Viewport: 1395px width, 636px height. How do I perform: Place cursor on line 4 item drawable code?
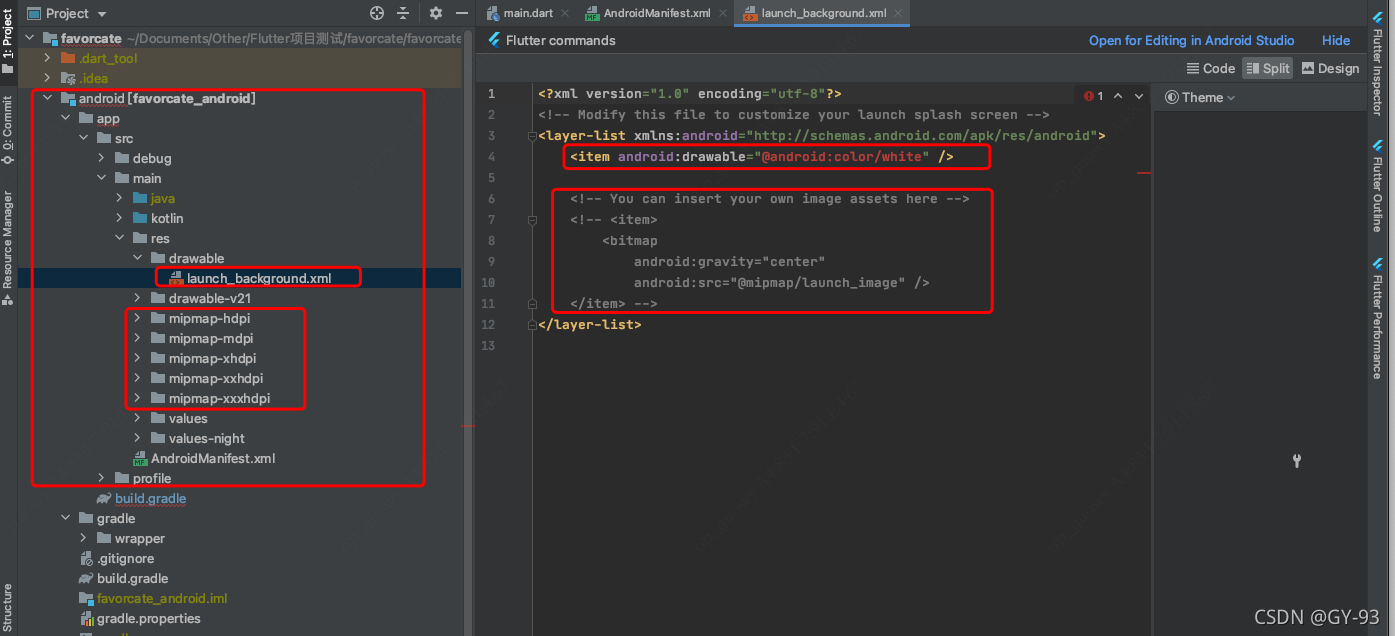761,156
